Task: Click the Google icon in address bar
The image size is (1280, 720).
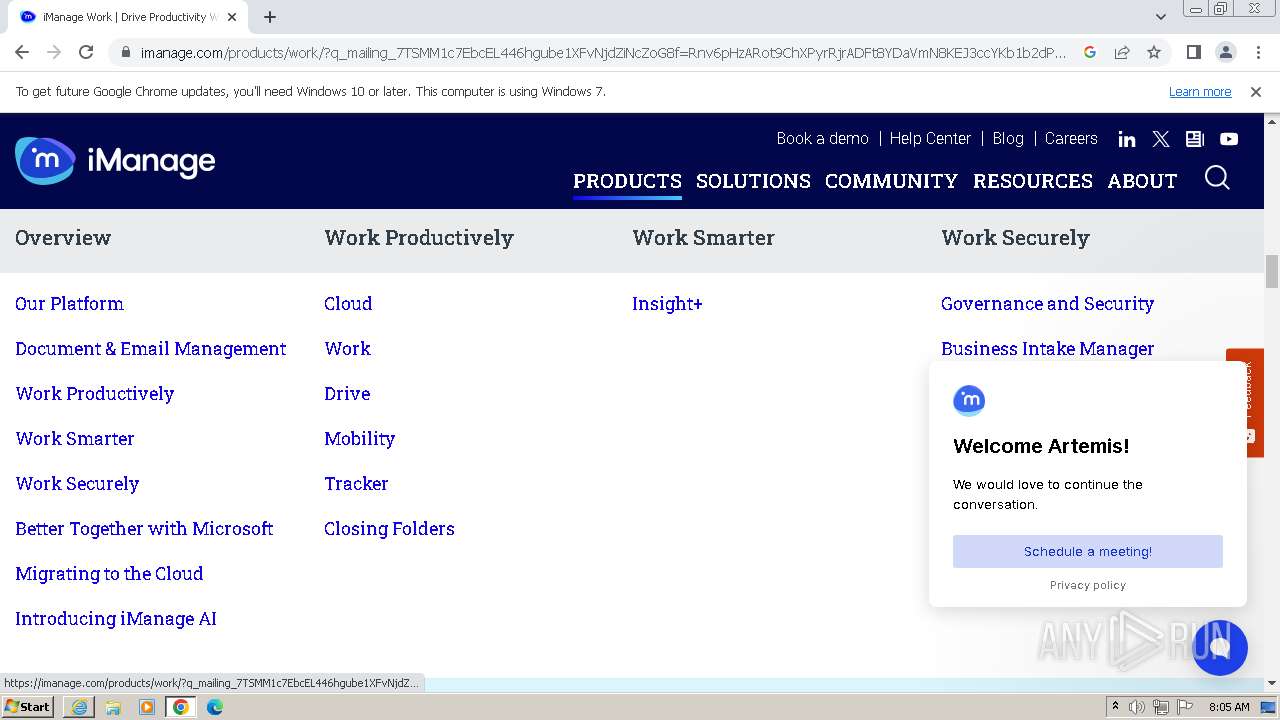Action: [x=1090, y=52]
